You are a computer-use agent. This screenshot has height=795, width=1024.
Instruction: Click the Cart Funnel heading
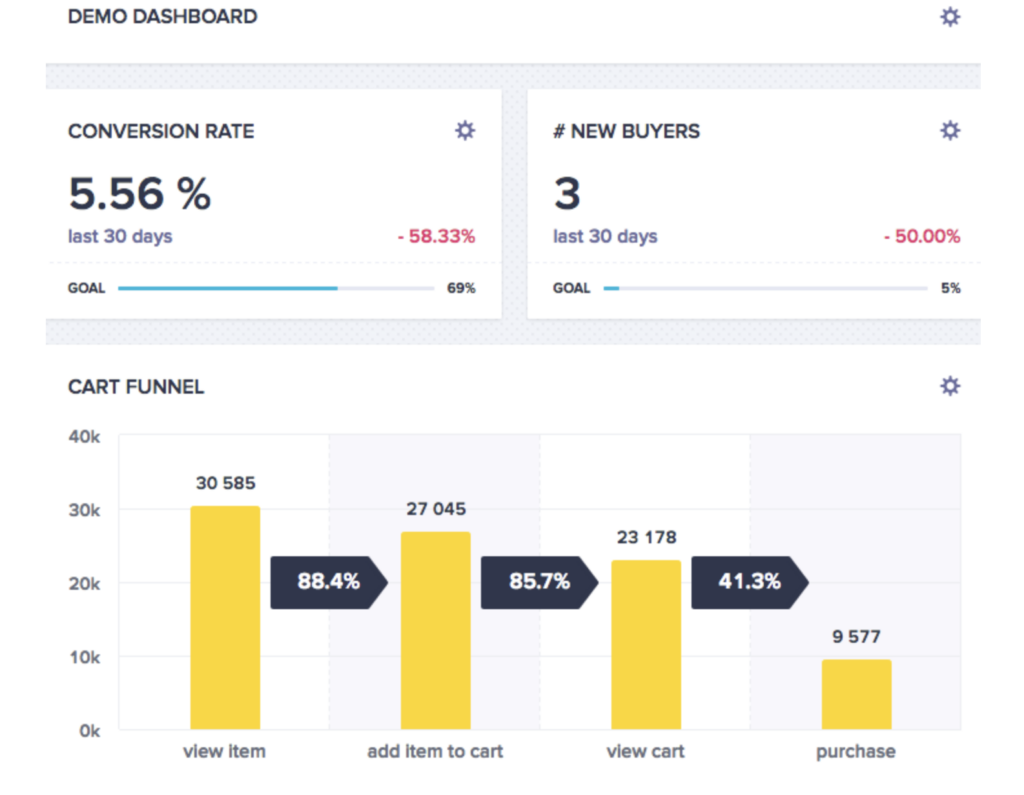click(136, 387)
